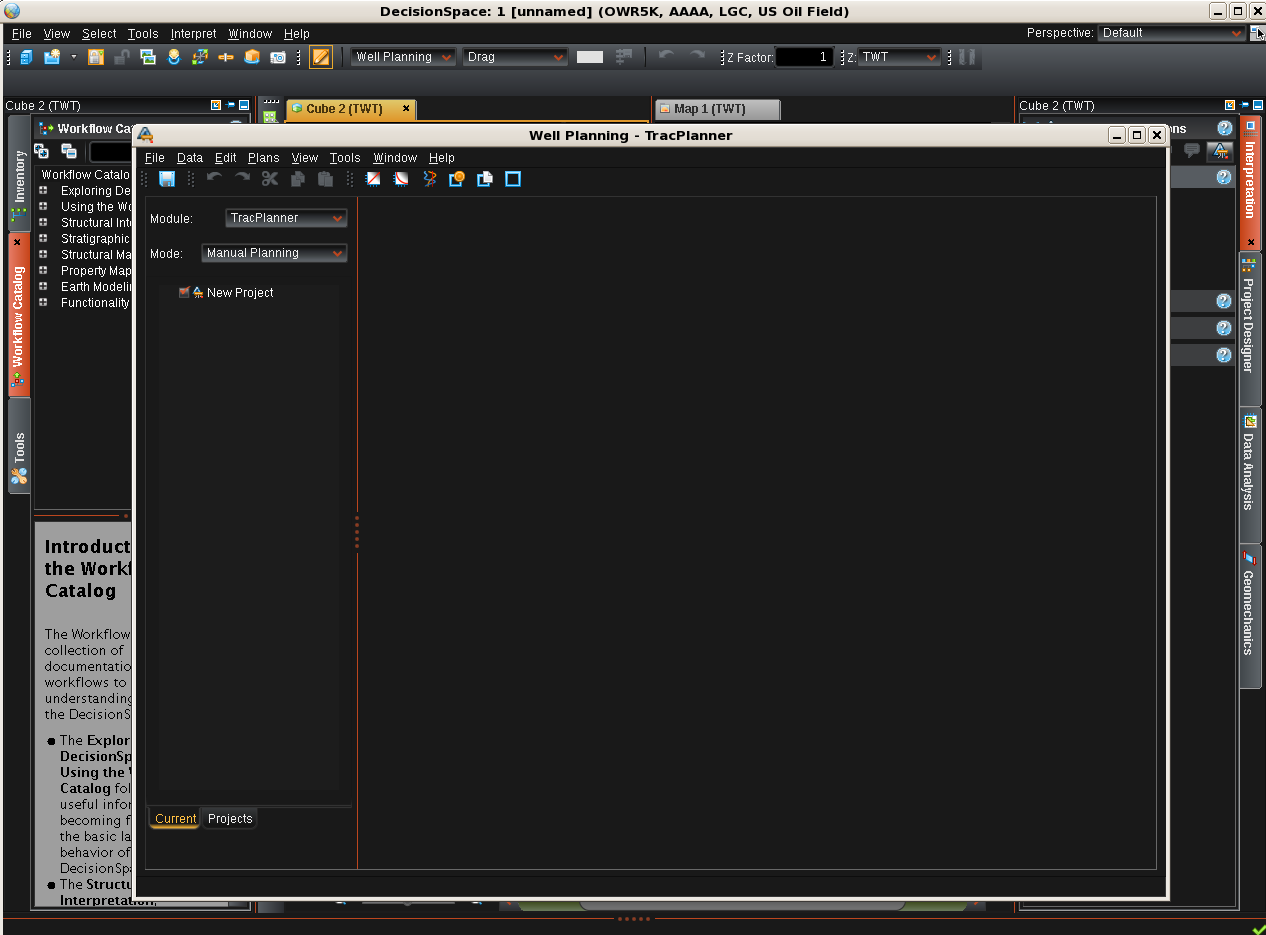The width and height of the screenshot is (1266, 935).
Task: Click the Cut scissors icon in TracPlanner
Action: (270, 179)
